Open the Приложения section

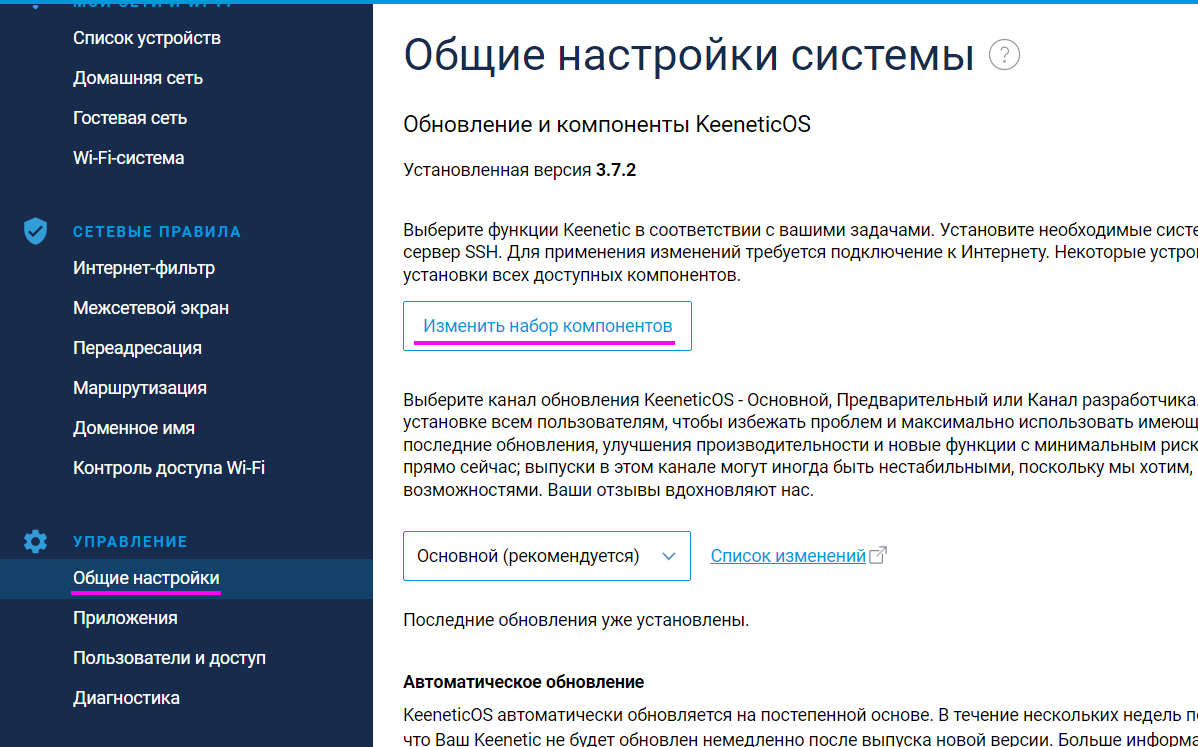click(x=125, y=618)
